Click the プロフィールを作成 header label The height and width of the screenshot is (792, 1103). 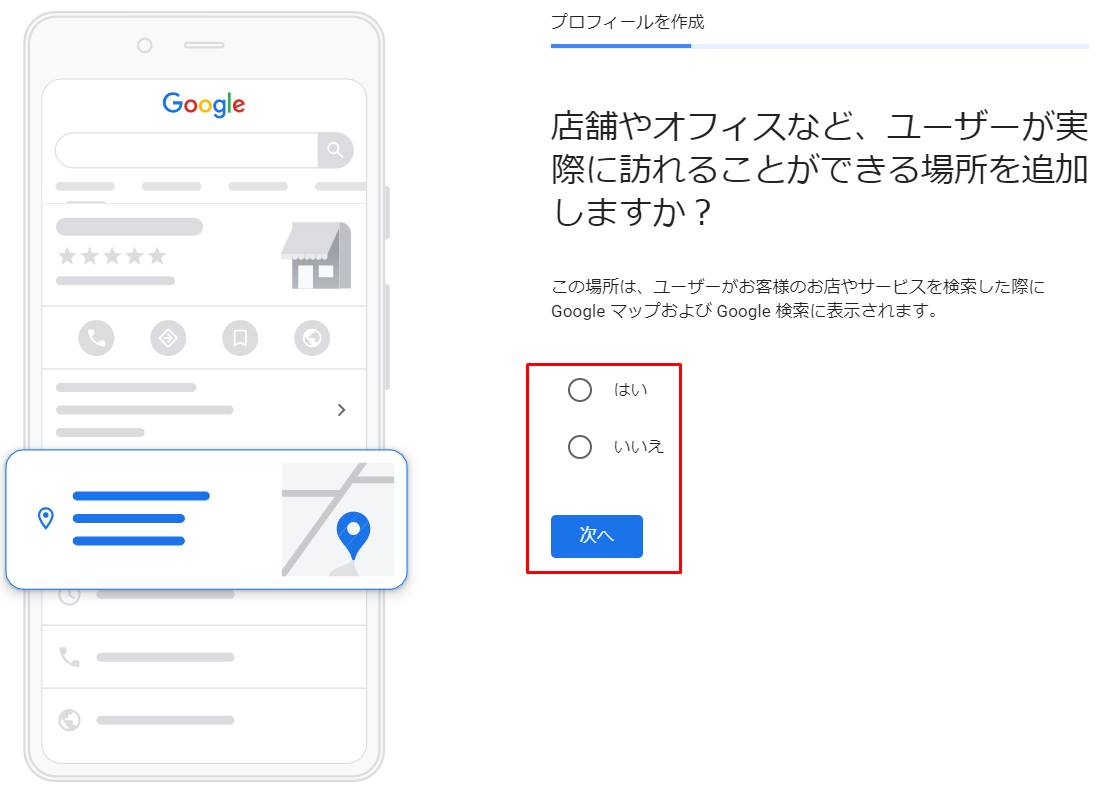tap(627, 22)
